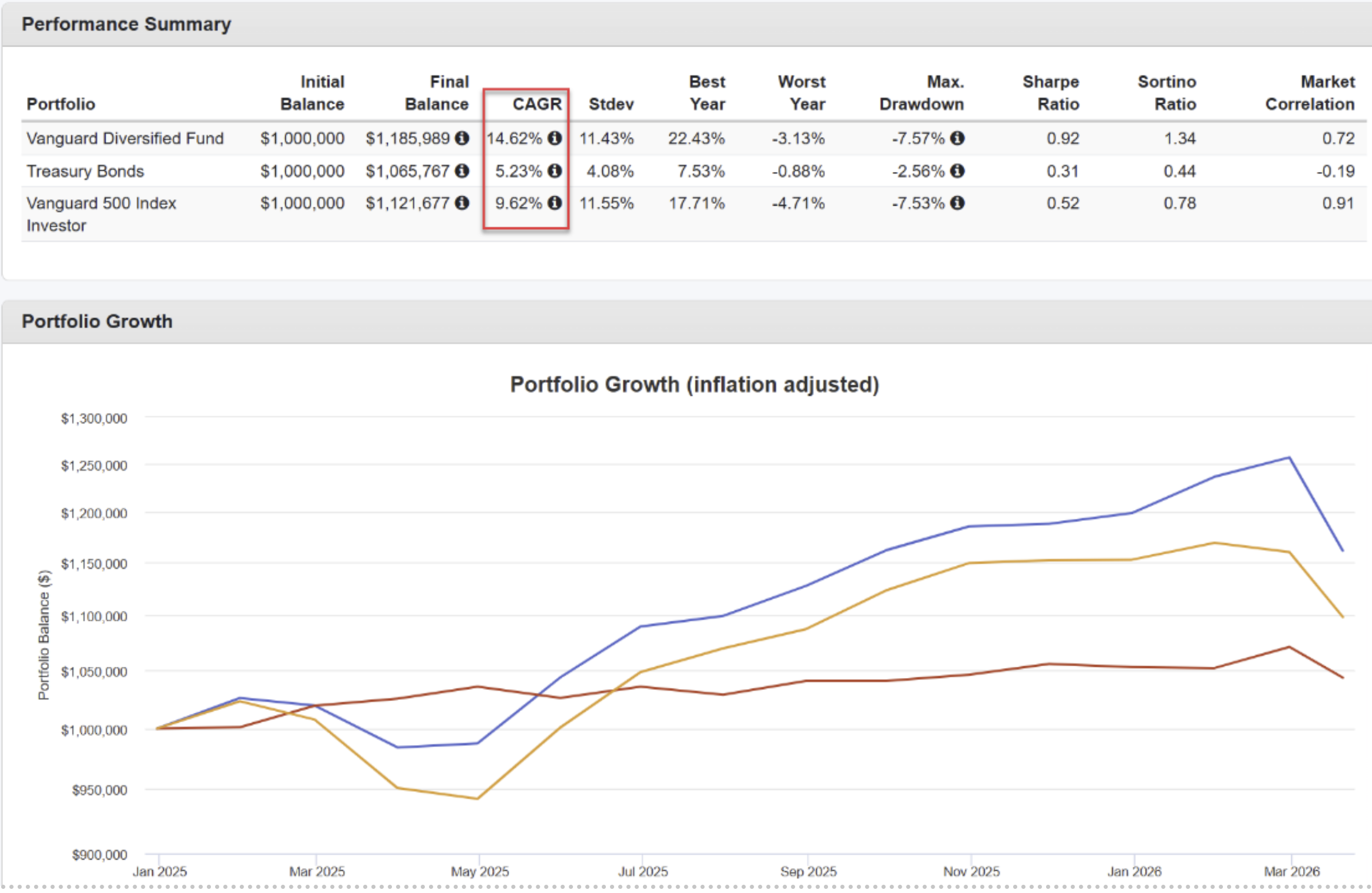Click the May 2025 x-axis label
Screen dimensions: 1372x893
click(480, 871)
